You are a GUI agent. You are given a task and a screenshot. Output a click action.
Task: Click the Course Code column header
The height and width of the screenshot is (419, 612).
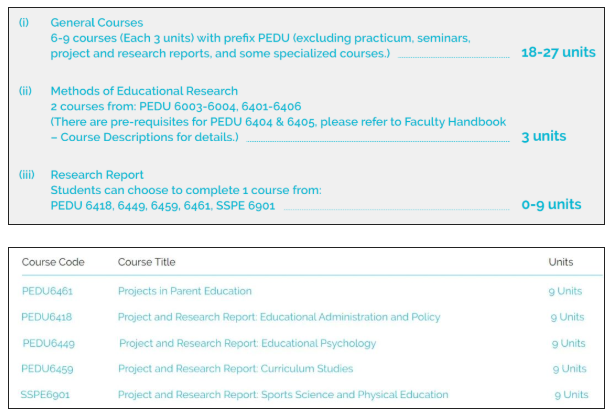(53, 262)
